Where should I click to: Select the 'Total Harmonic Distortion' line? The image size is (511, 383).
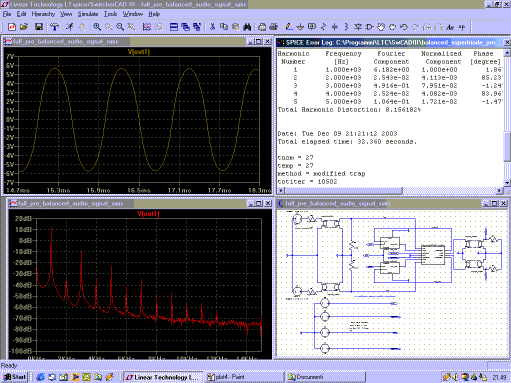coord(349,110)
